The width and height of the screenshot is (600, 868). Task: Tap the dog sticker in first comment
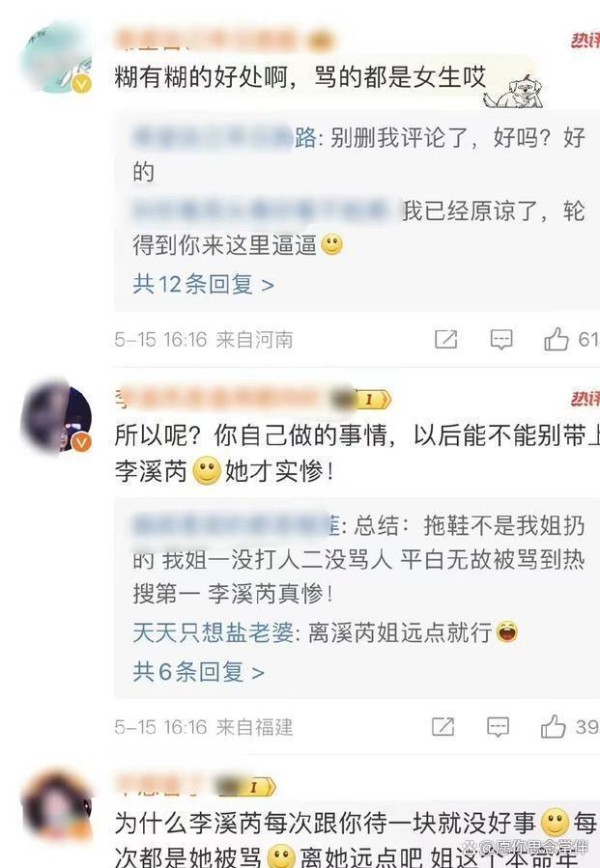(x=513, y=92)
